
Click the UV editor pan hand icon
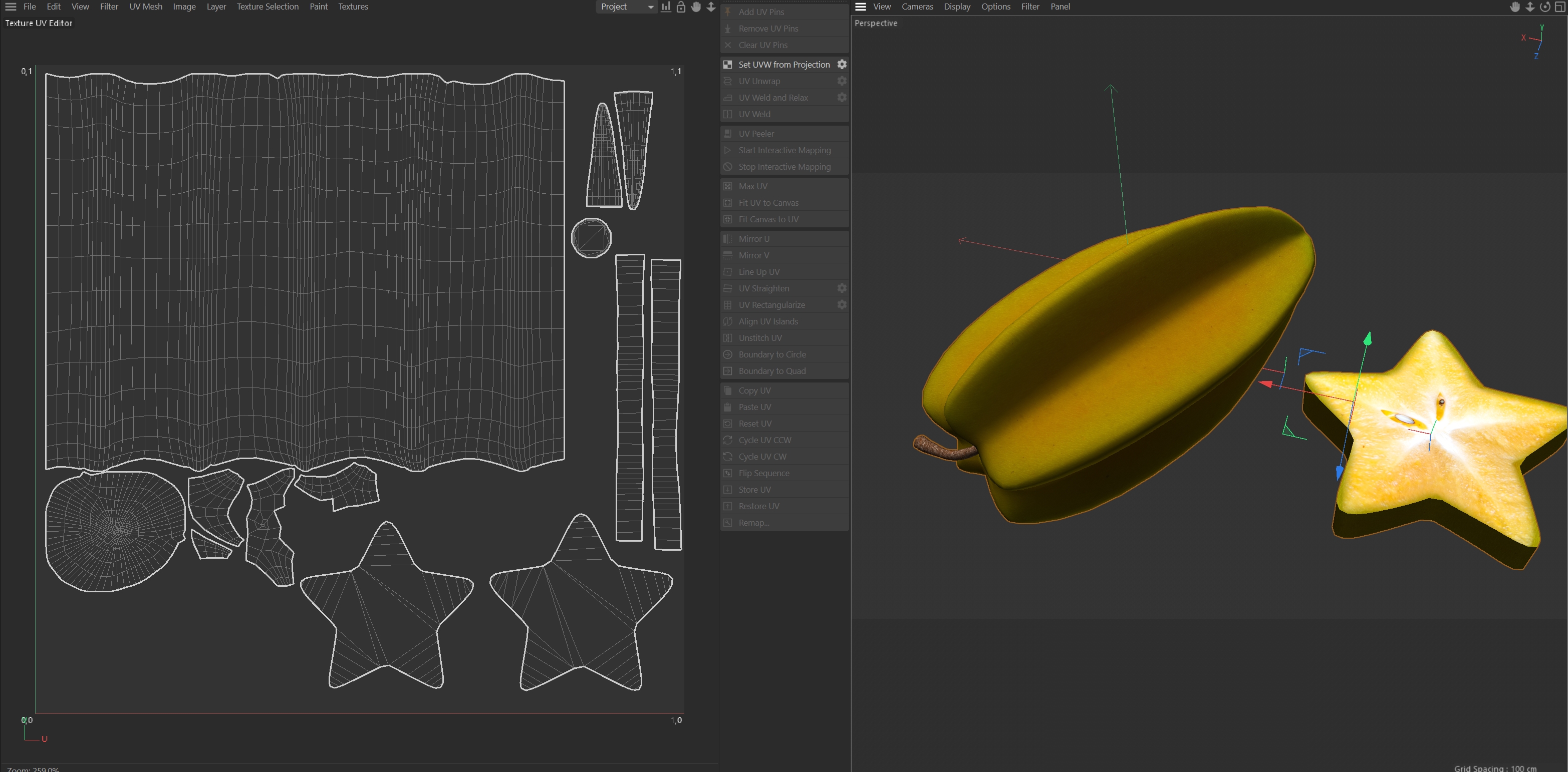click(x=696, y=7)
